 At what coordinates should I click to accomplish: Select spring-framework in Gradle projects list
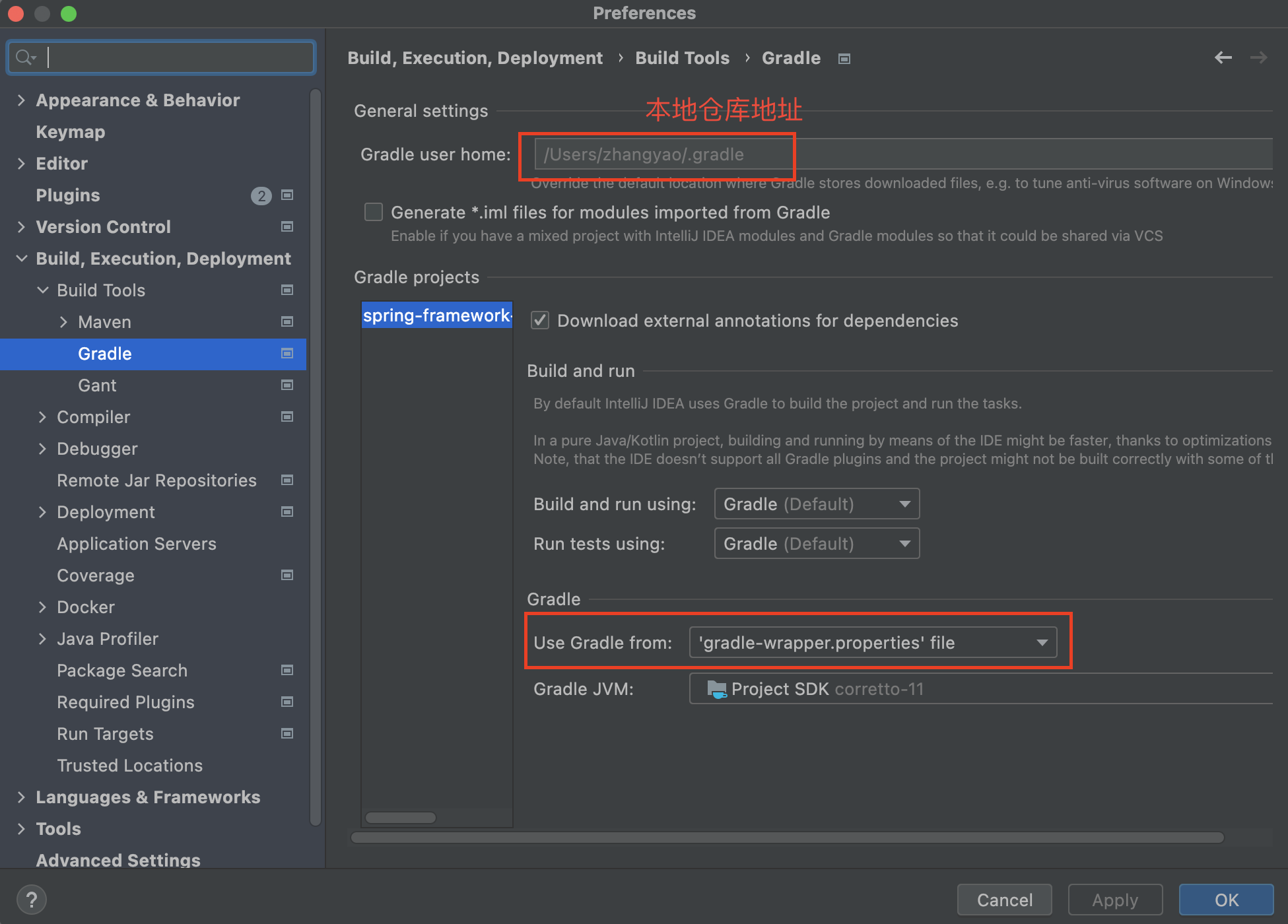click(x=437, y=315)
